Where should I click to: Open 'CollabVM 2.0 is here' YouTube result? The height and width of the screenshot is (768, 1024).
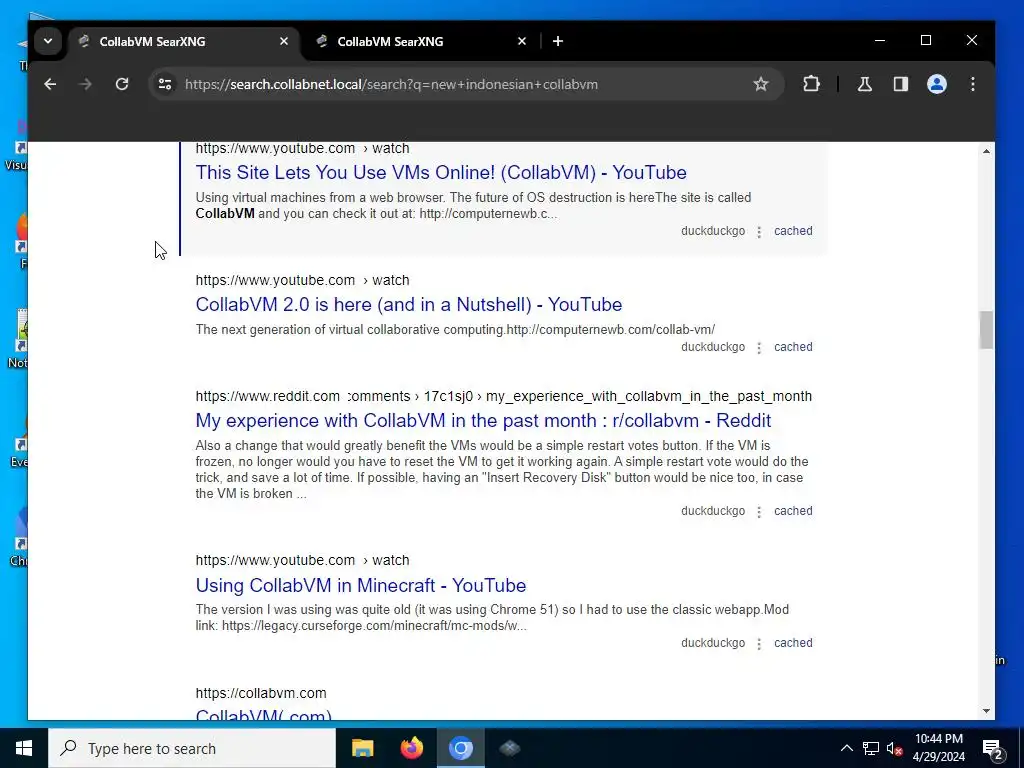click(409, 304)
